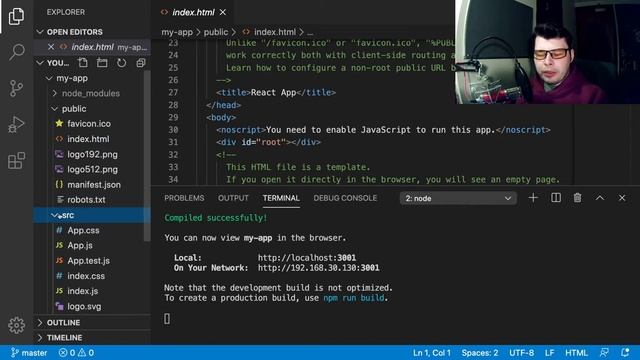Switch to the Debug Console tab
Image resolution: width=640 pixels, height=360 pixels.
(345, 198)
